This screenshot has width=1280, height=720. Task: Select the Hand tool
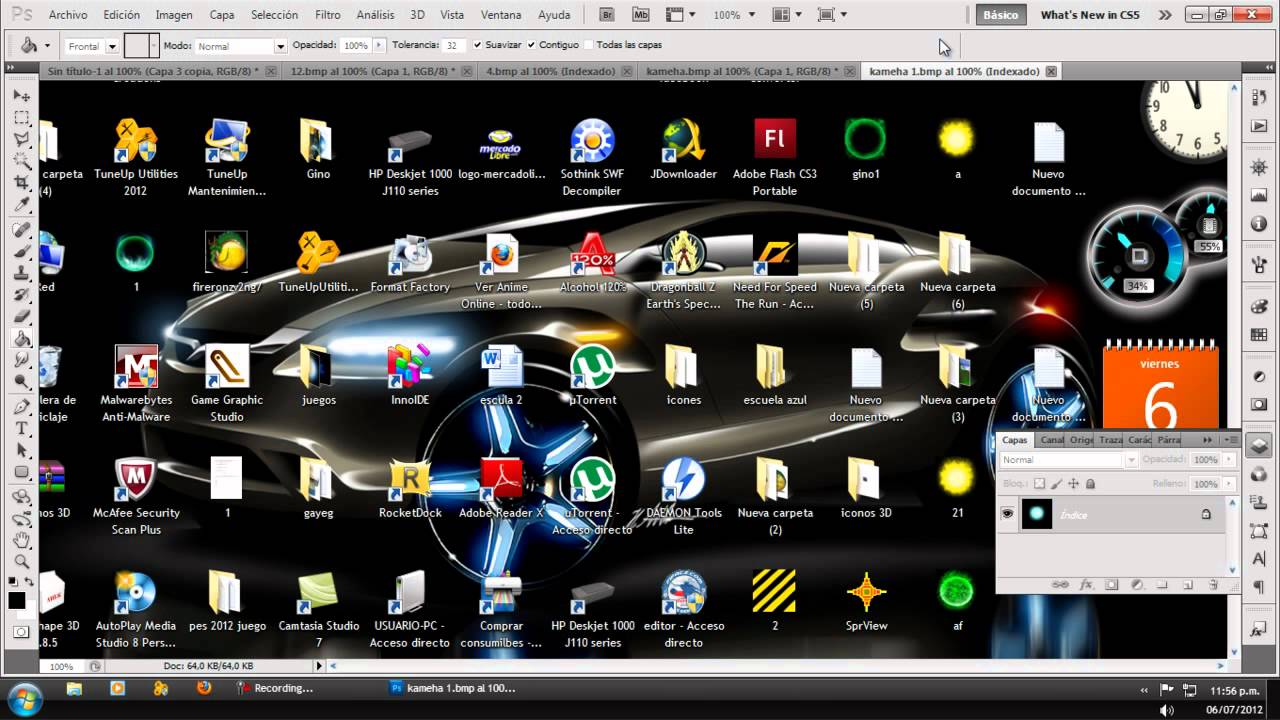click(x=21, y=541)
